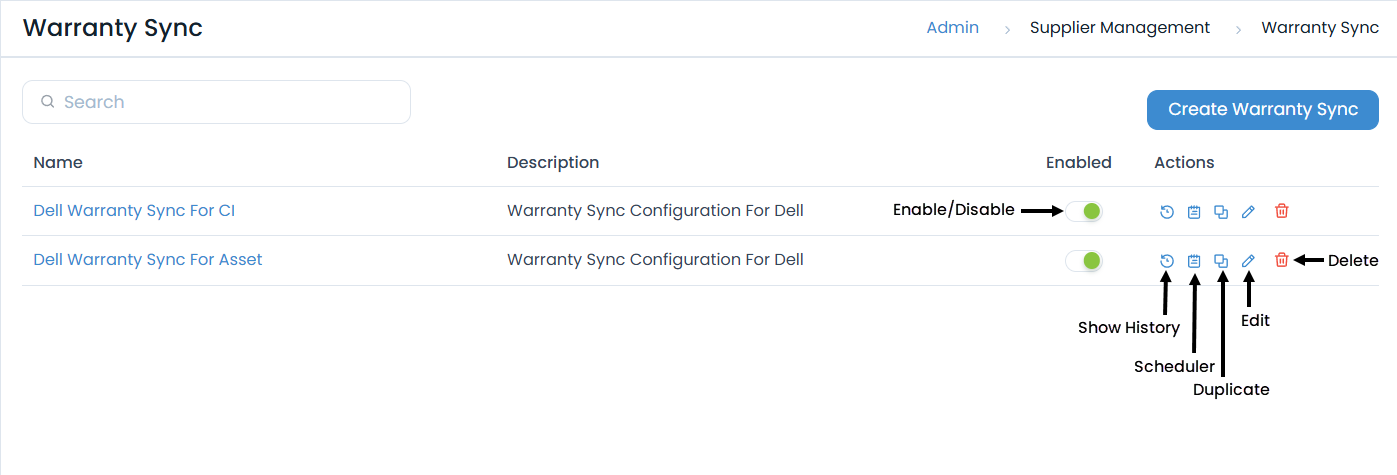
Task: Delete Dell Warranty Sync For Asset
Action: click(x=1281, y=260)
